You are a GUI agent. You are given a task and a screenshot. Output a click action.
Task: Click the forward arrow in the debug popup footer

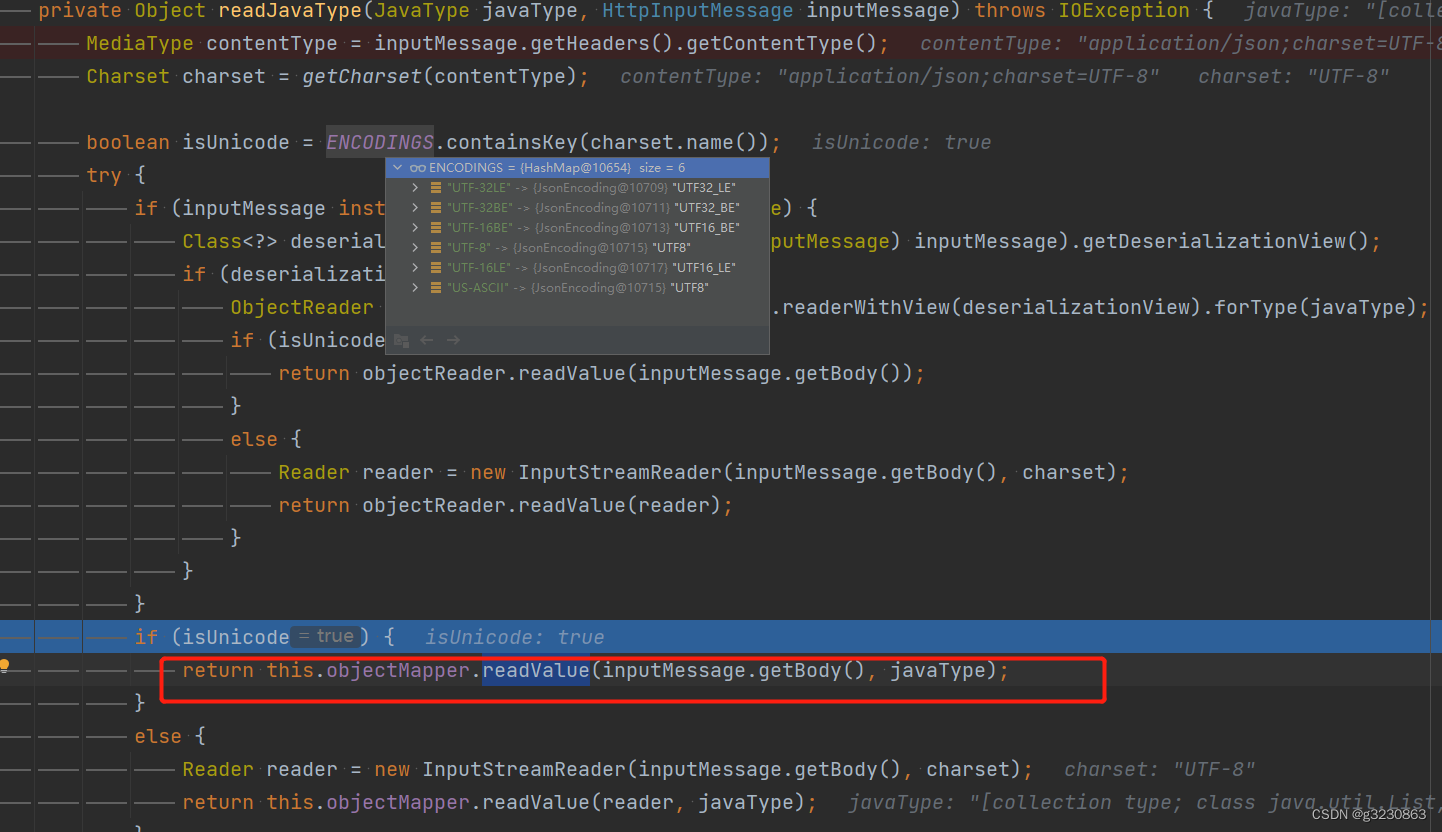click(453, 340)
